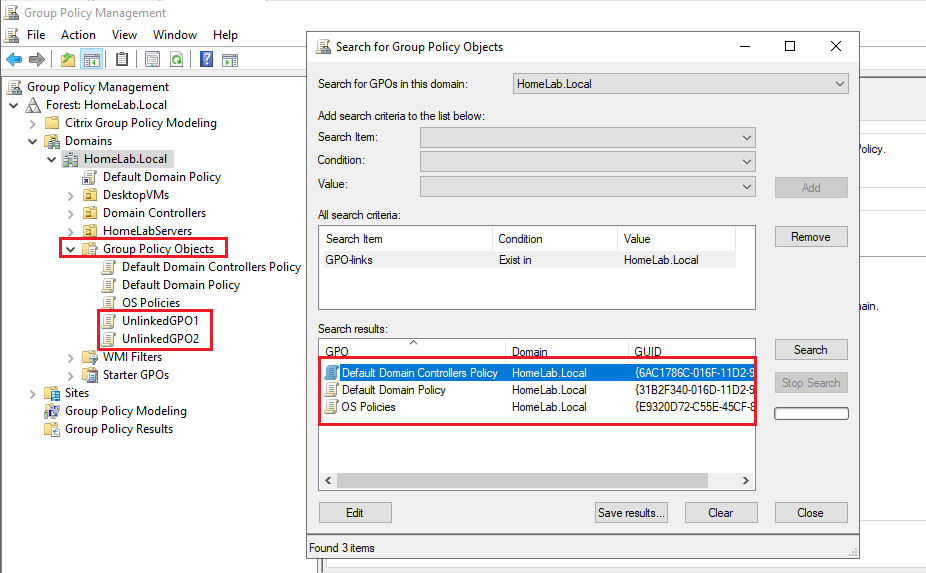
Task: Click the Domains node icon in tree
Action: 52,141
